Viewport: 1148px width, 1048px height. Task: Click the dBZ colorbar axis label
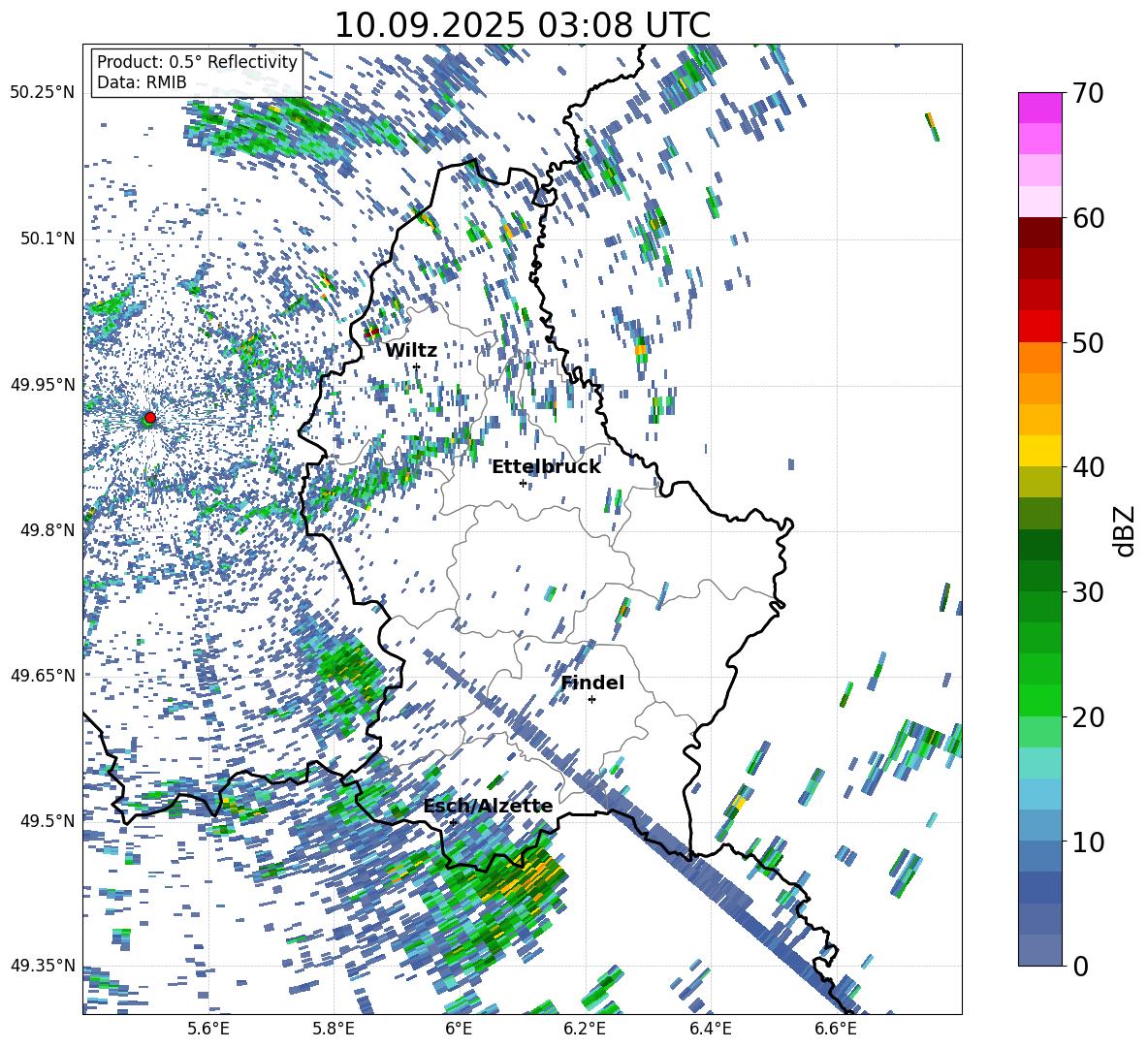click(1126, 530)
